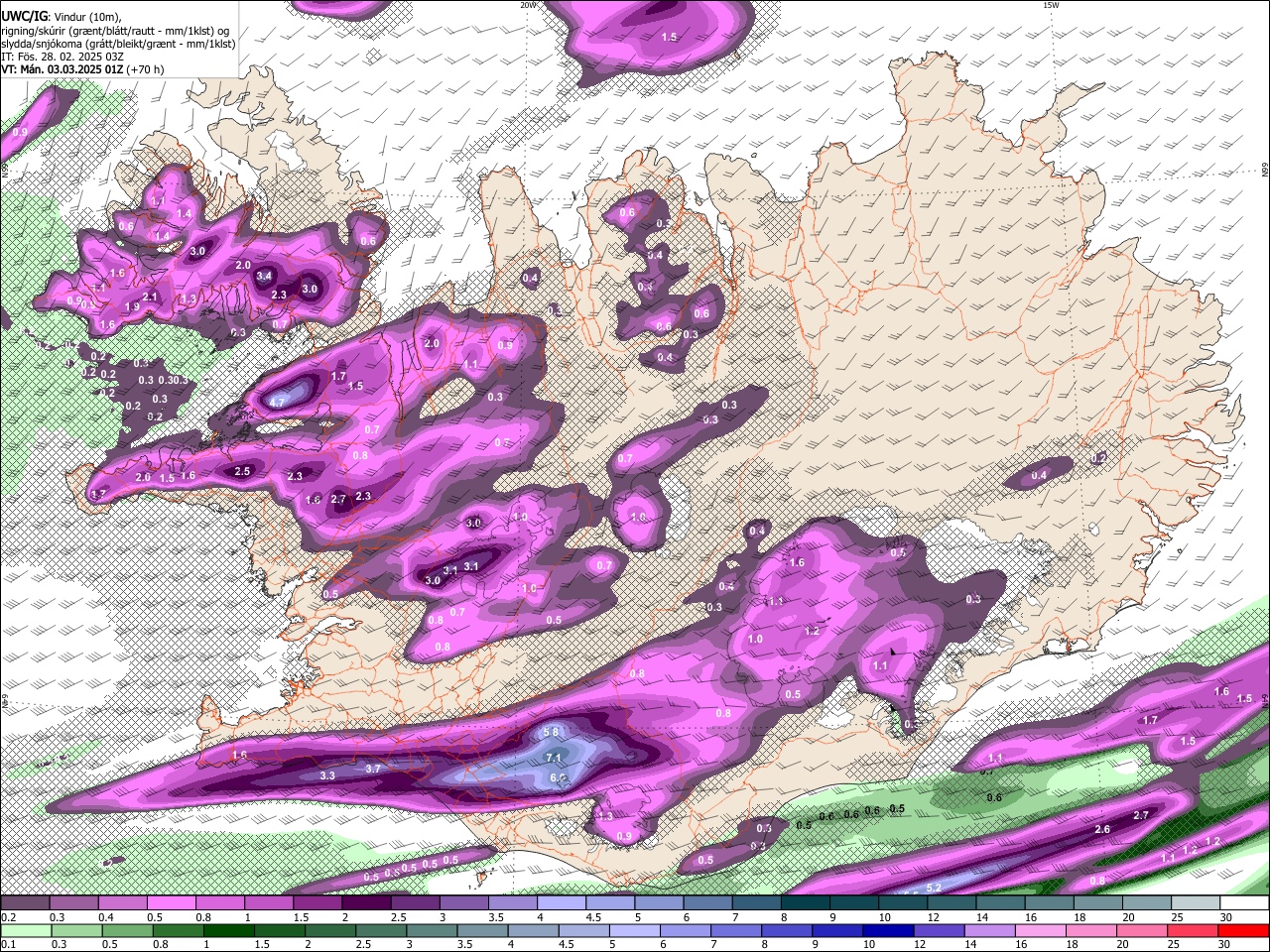Click the 2.1 map value
Screen dimensions: 1270x952
(150, 297)
